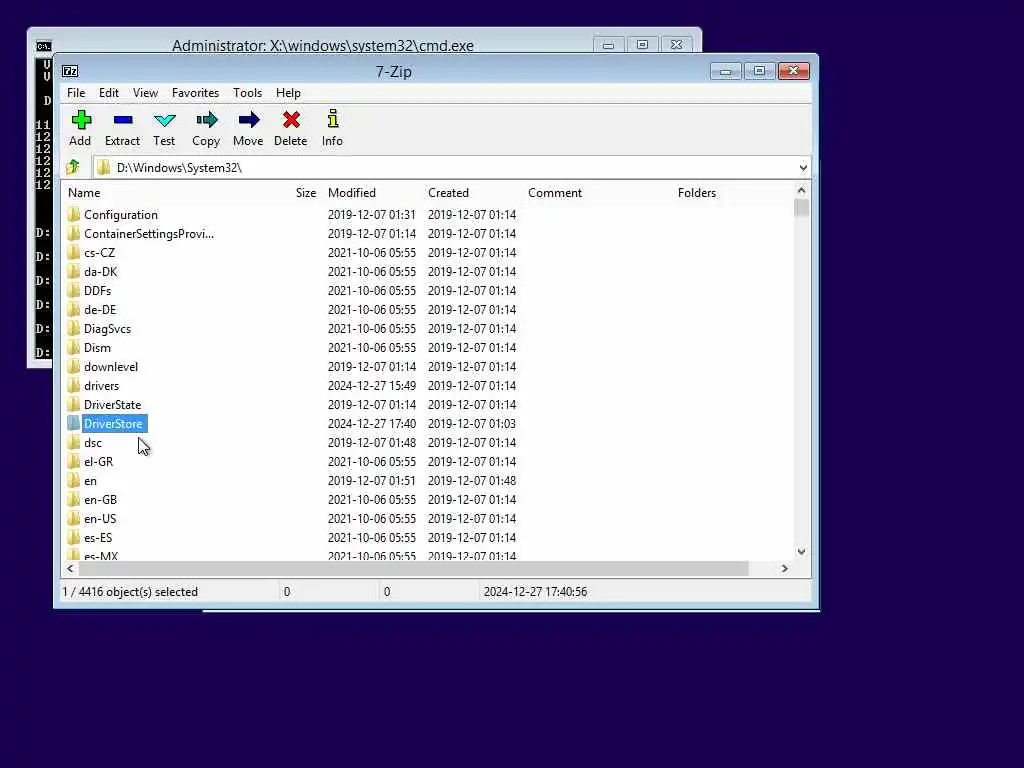
Task: Maximize the 7-Zip window
Action: 759,71
